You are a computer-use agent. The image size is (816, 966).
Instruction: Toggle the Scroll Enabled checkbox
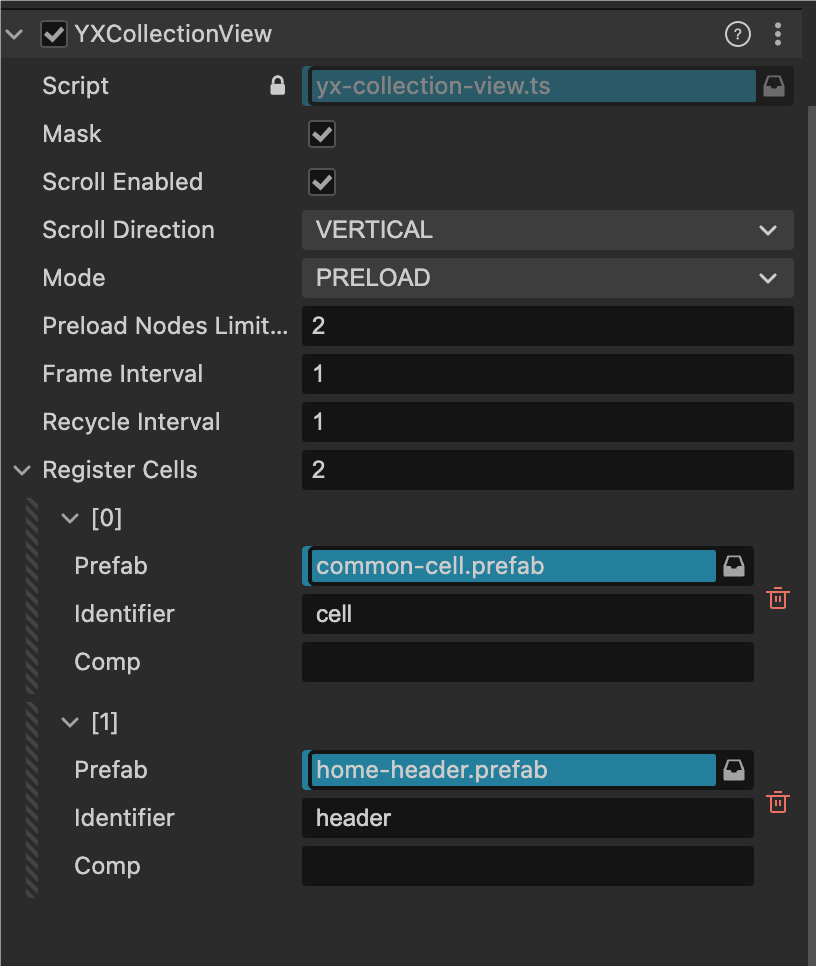[322, 182]
